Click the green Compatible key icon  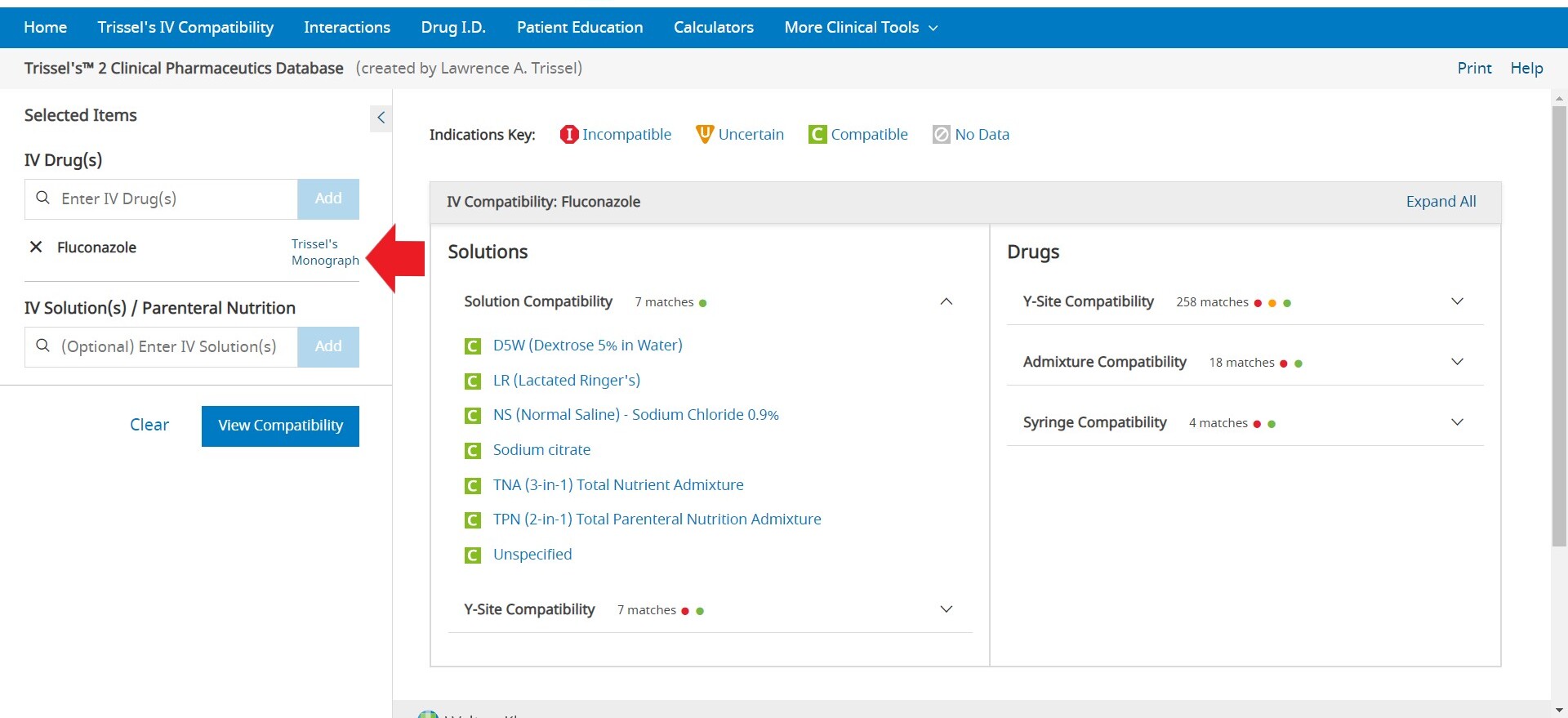click(x=817, y=135)
